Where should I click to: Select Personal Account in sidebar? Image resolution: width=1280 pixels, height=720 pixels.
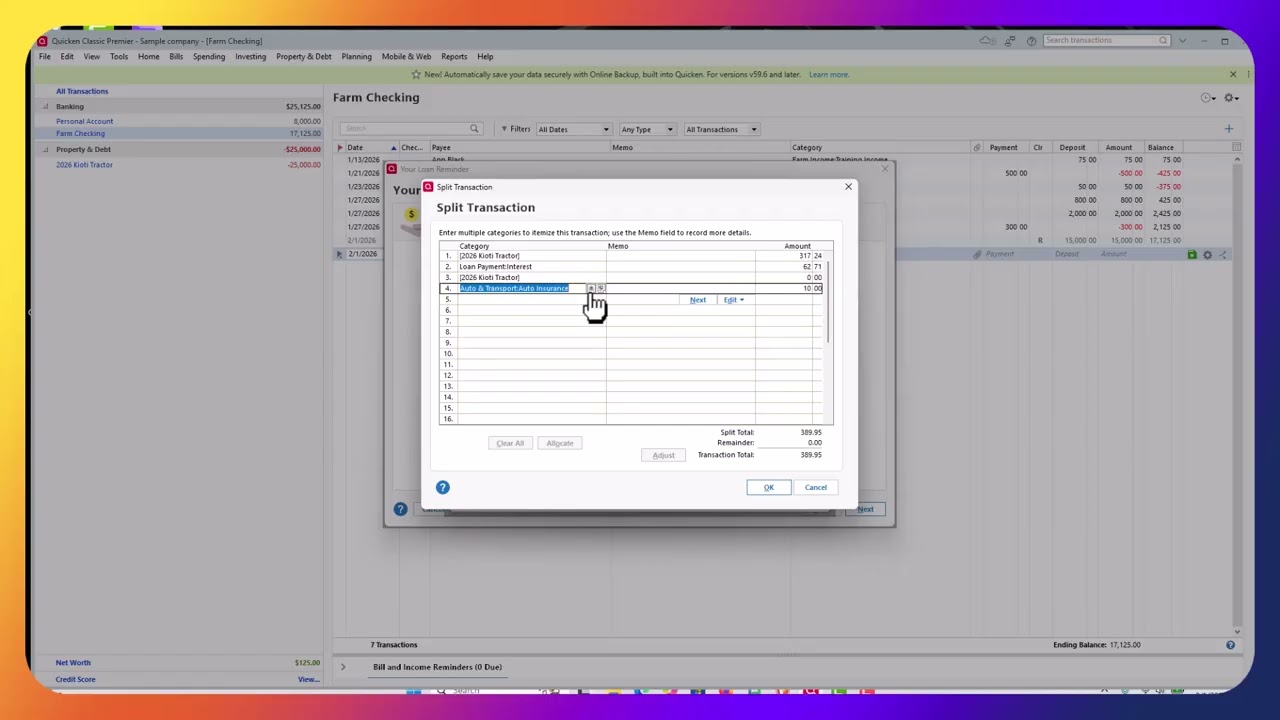(85, 121)
